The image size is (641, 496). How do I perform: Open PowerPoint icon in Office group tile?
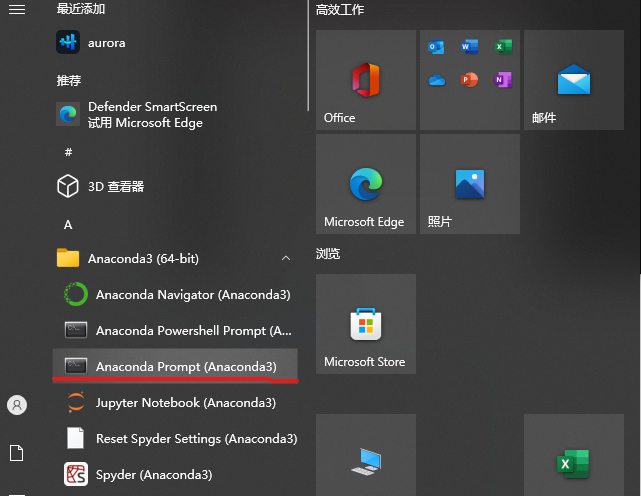tap(470, 79)
